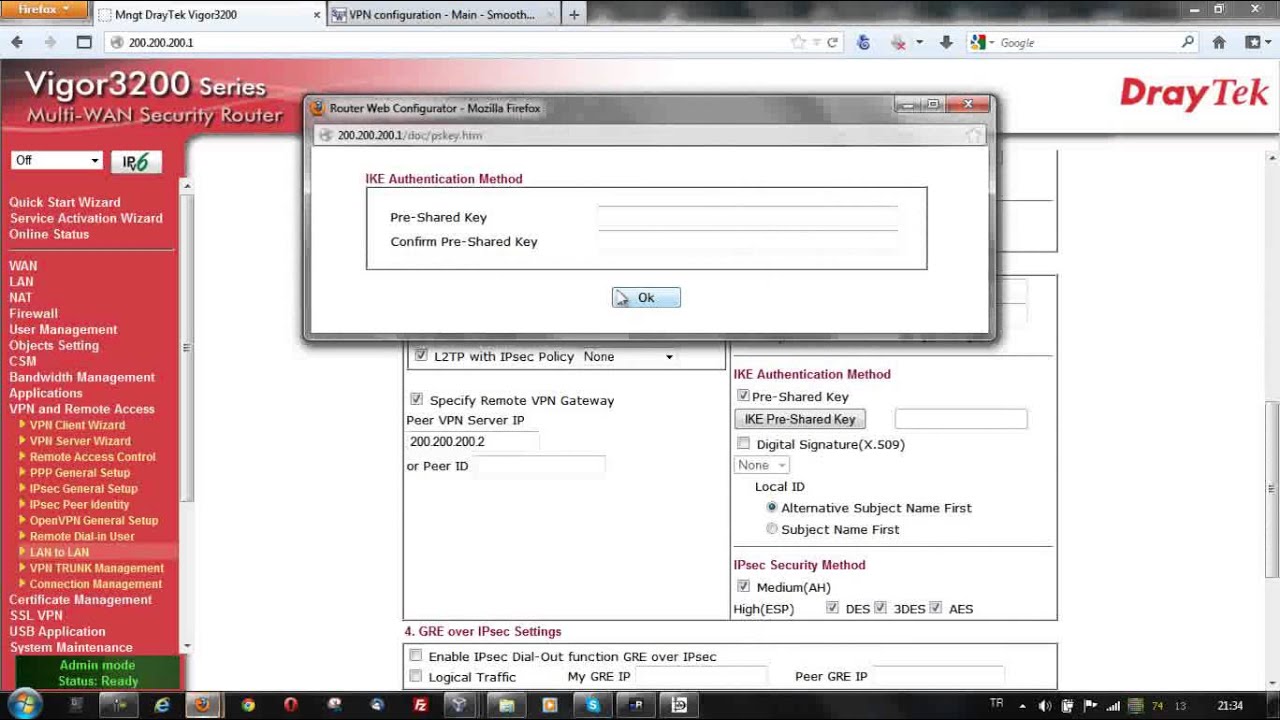Open FileZilla from the taskbar

(x=420, y=705)
